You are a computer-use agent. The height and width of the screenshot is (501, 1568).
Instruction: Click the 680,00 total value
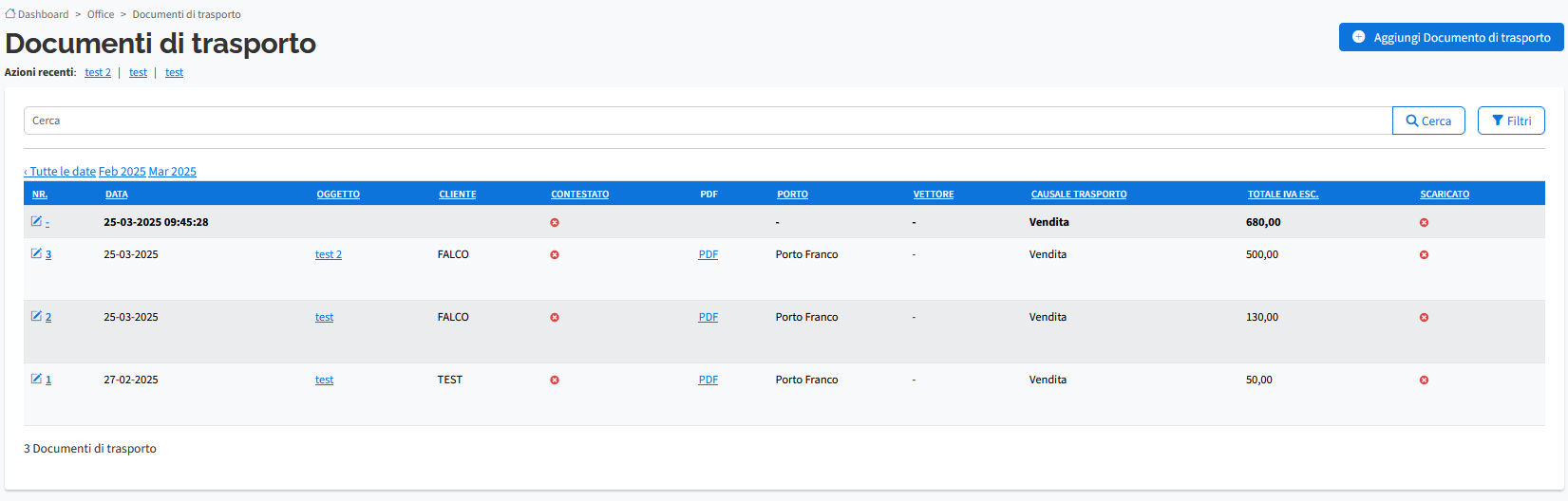[1263, 222]
